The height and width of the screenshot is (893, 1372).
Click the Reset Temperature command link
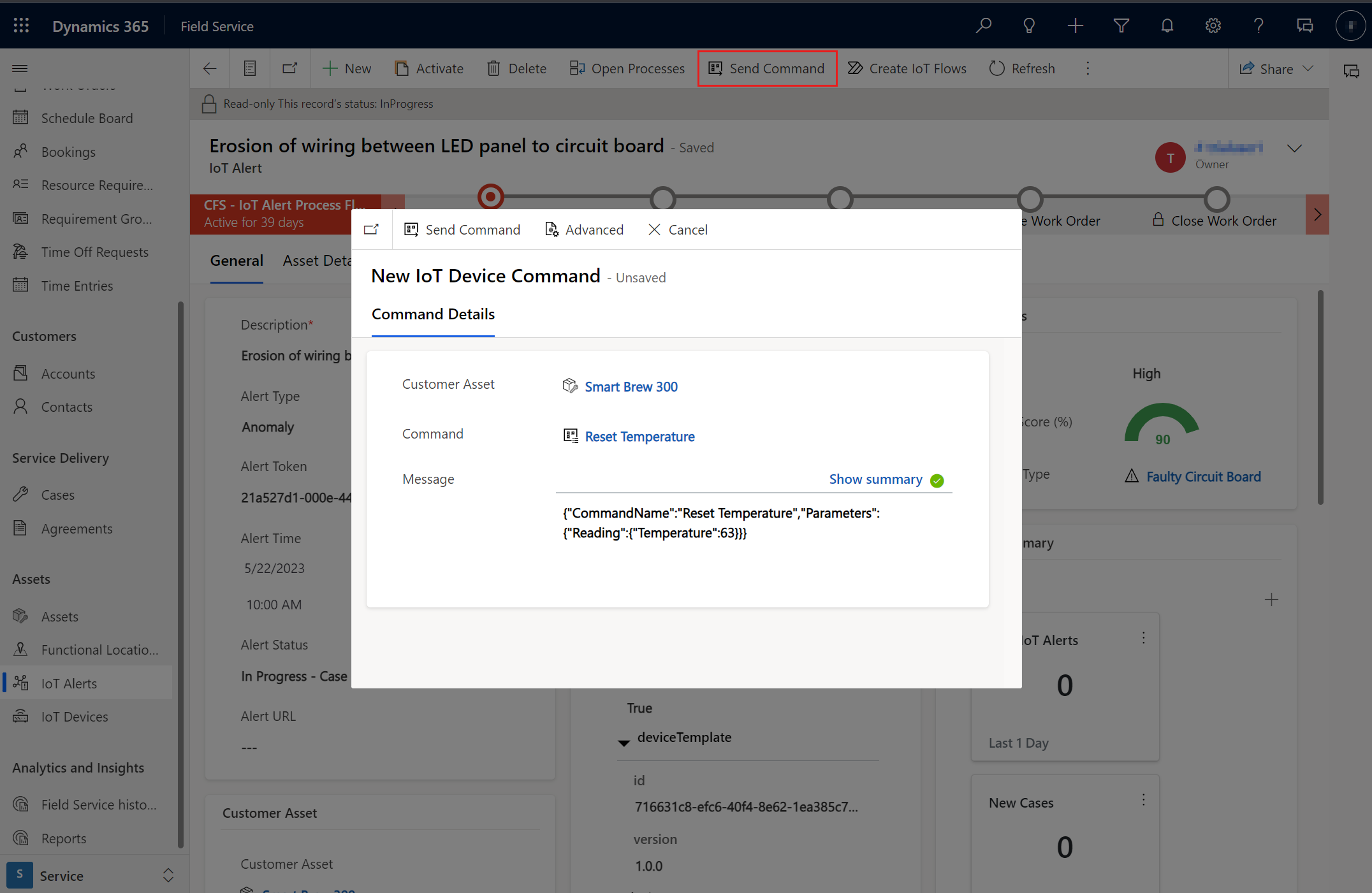(640, 436)
